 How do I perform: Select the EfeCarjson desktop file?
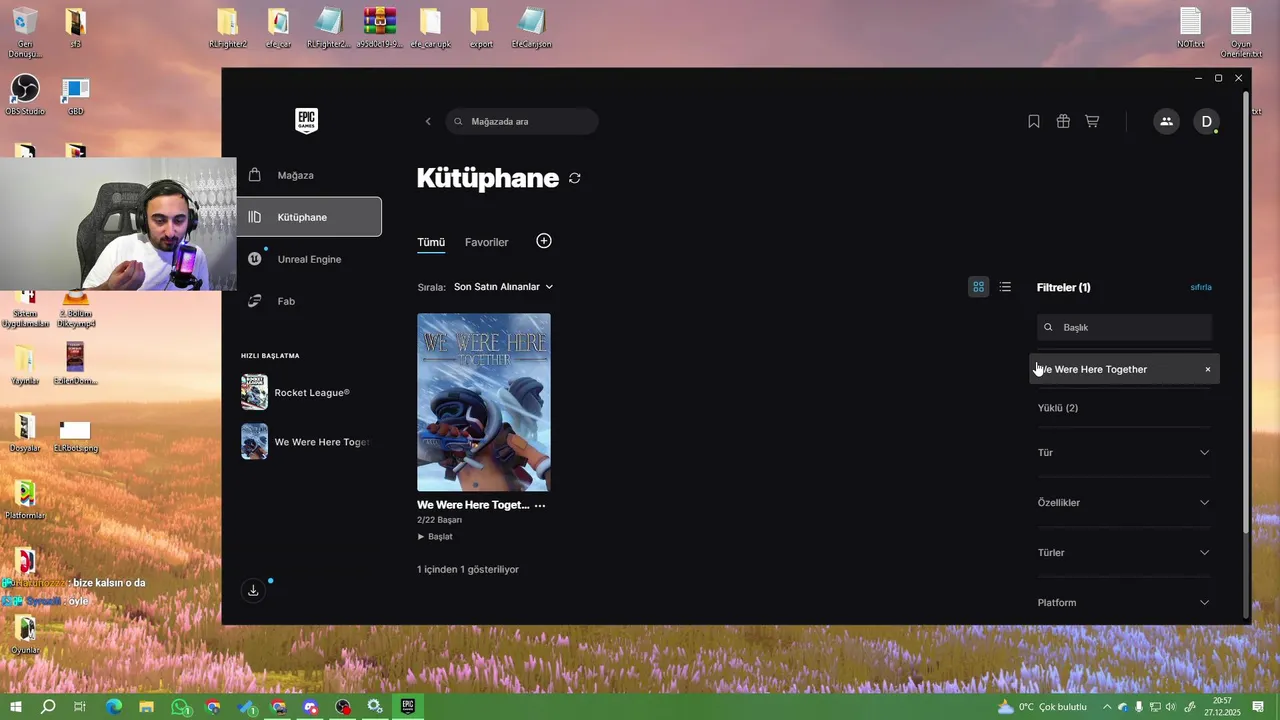click(x=531, y=28)
